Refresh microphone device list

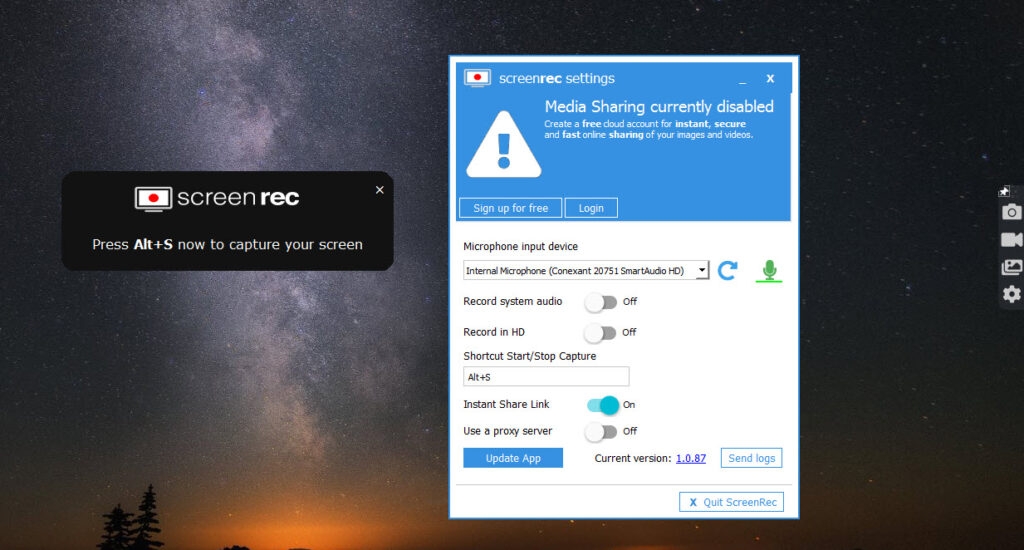point(728,270)
